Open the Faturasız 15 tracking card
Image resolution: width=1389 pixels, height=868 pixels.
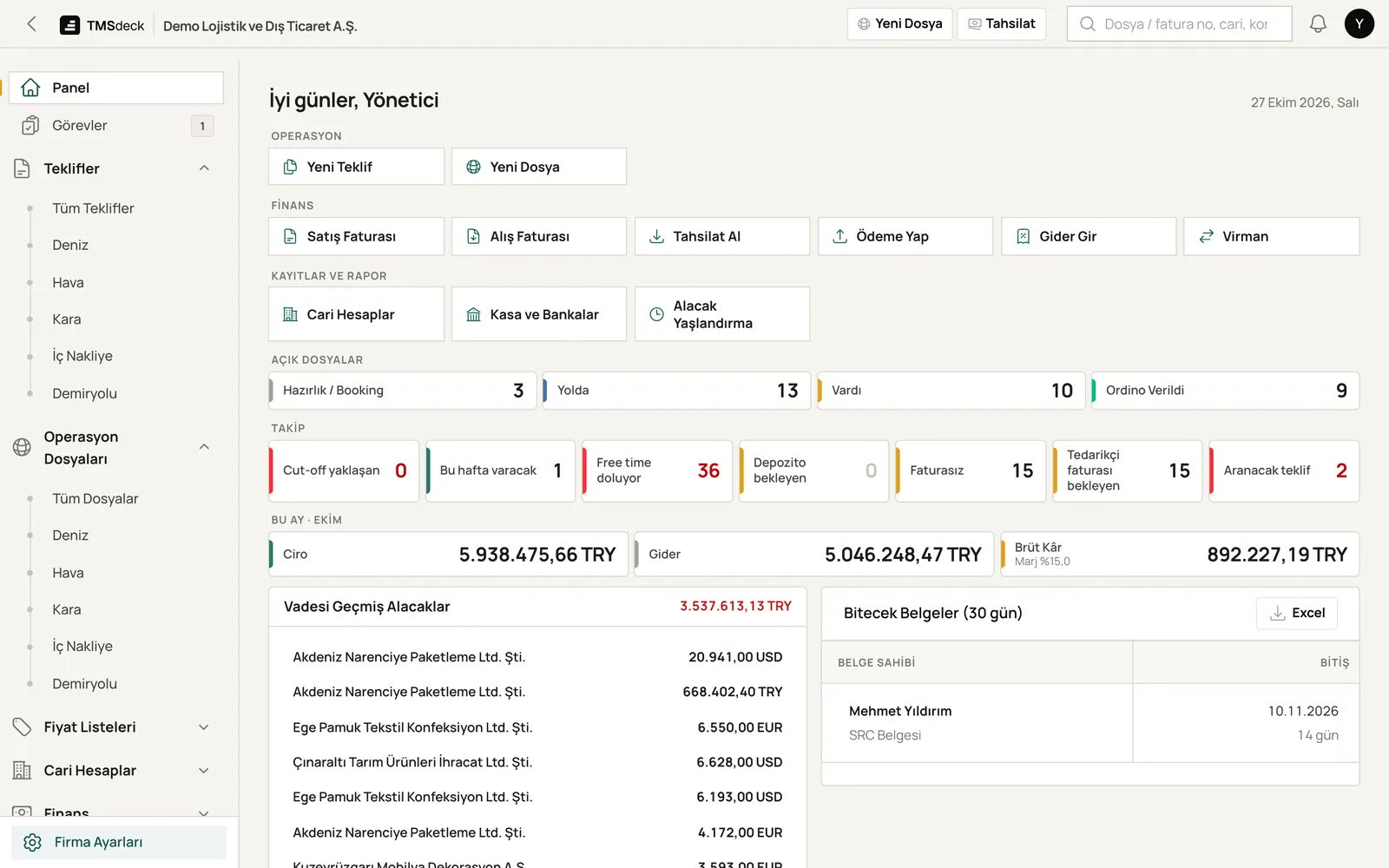[971, 470]
